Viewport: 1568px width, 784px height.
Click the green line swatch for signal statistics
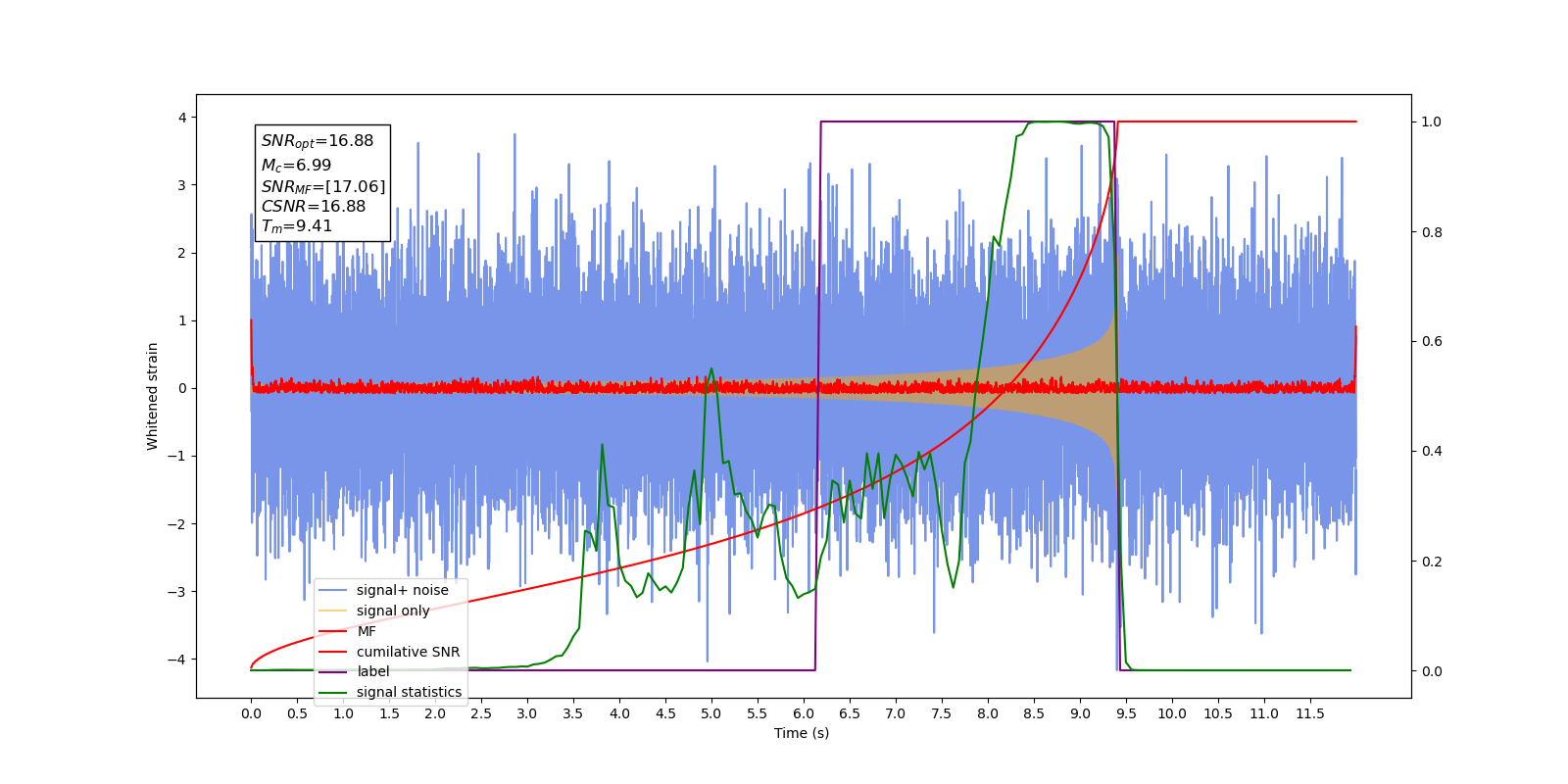(x=333, y=692)
